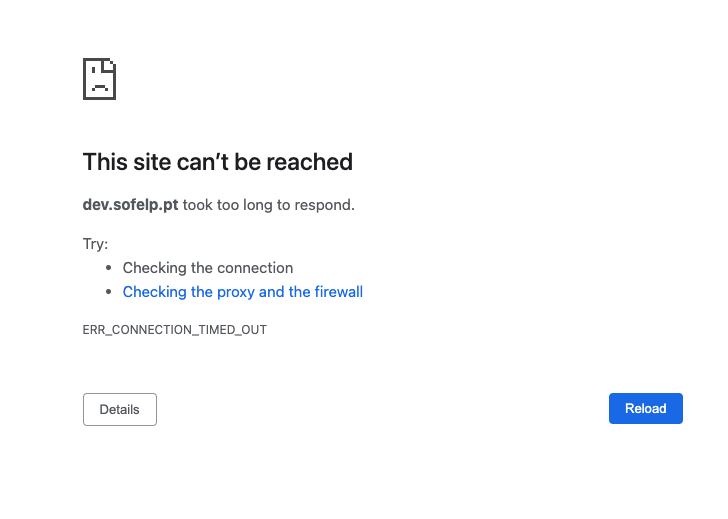Viewport: 728px width, 519px height.
Task: Click the sad page error icon
Action: click(99, 79)
